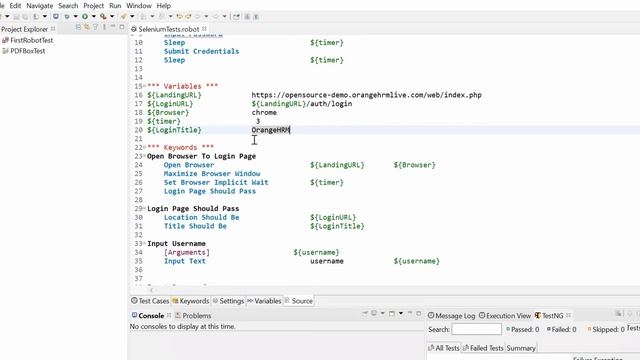Viewport: 640px width, 360px height.
Task: Click the Open Console icon
Action: point(392,313)
